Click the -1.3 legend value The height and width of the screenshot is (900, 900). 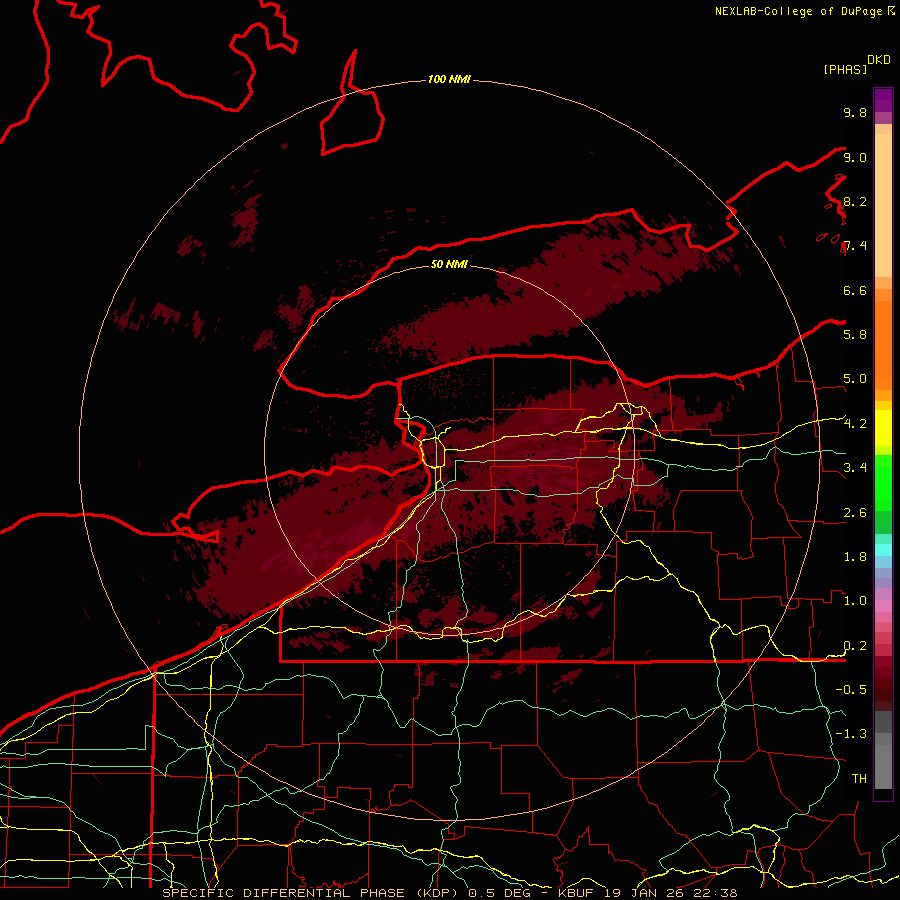coord(851,734)
